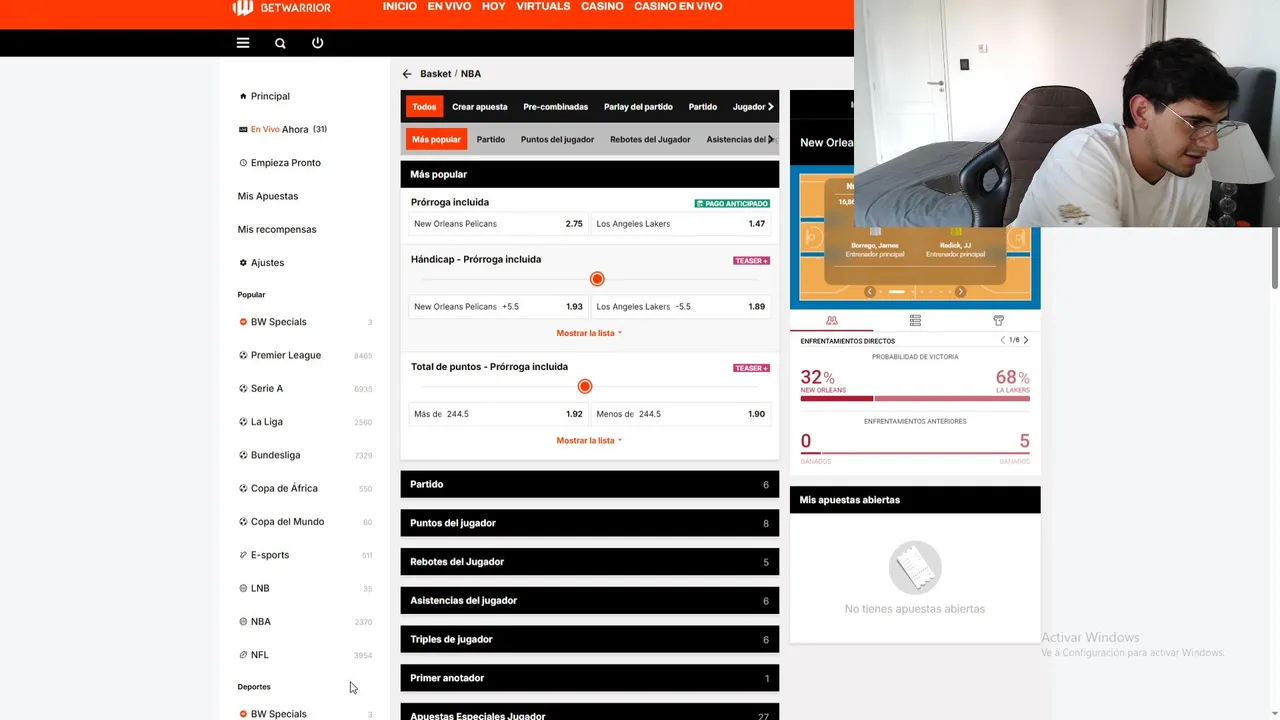Screen dimensions: 1280x720
Task: Click the Empieza Pronto clock icon
Action: (x=243, y=163)
